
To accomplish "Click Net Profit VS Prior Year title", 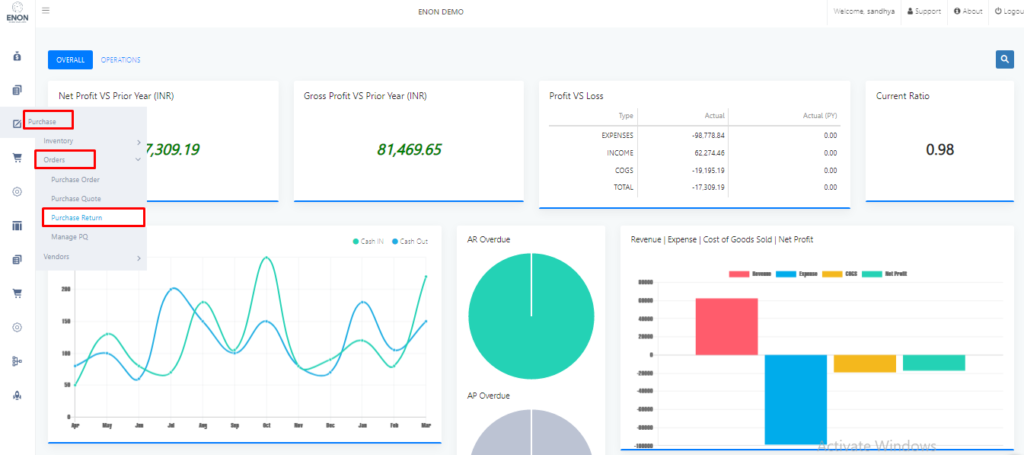I will coord(116,96).
